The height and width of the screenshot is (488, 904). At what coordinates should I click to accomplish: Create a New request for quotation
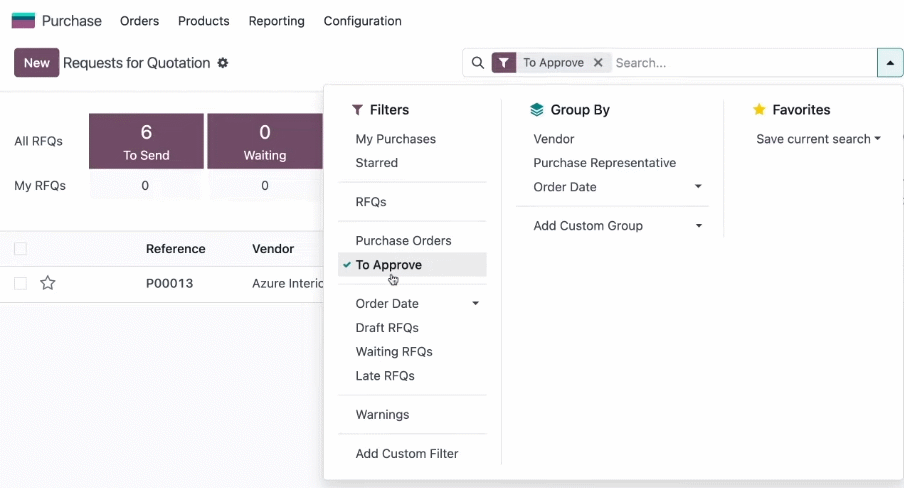[x=37, y=63]
